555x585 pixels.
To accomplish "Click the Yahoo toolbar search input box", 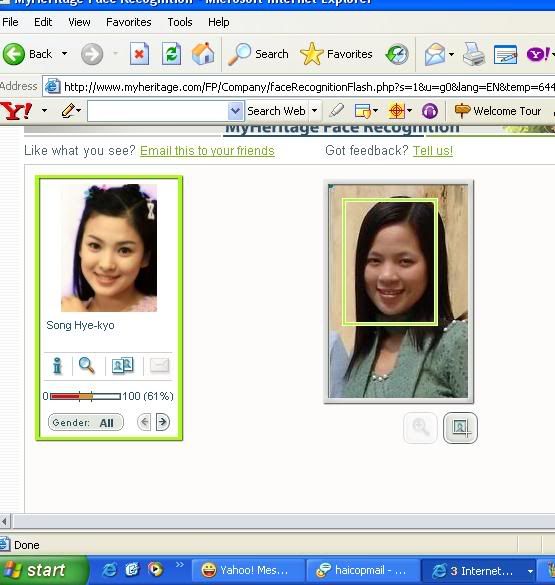I will tap(157, 111).
